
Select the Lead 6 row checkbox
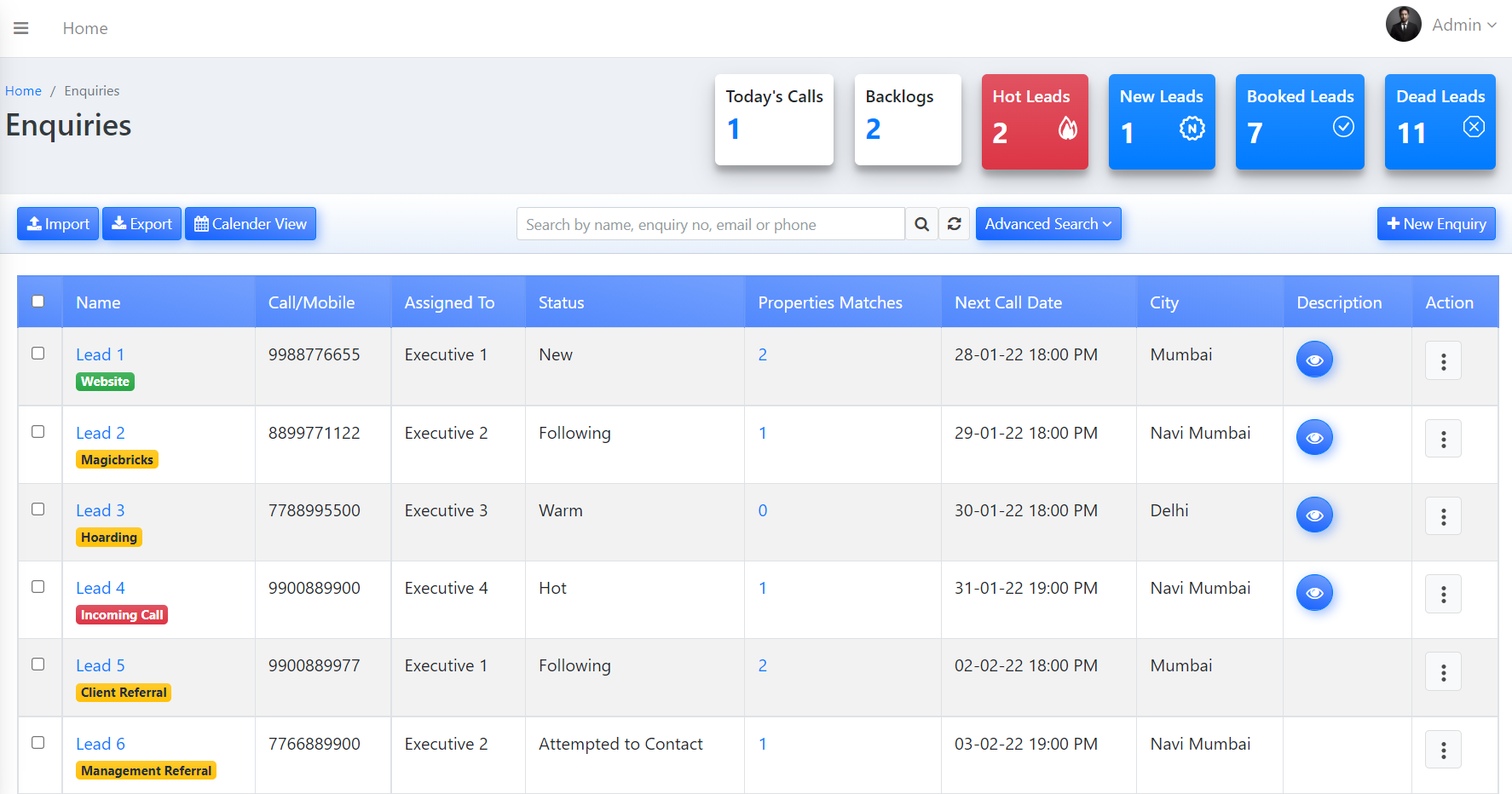coord(38,743)
